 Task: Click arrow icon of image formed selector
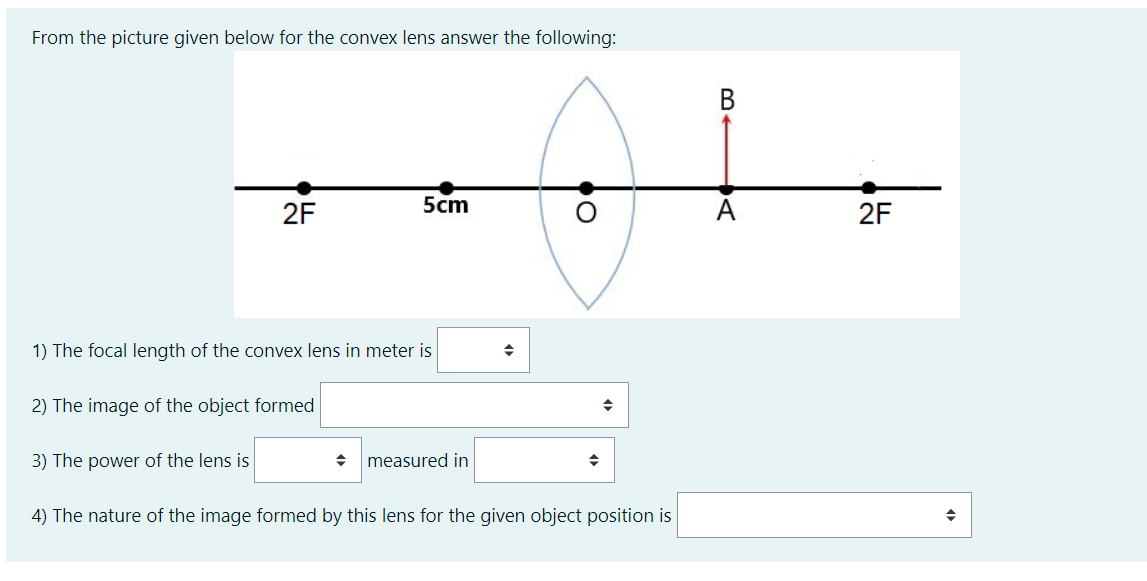(x=607, y=405)
